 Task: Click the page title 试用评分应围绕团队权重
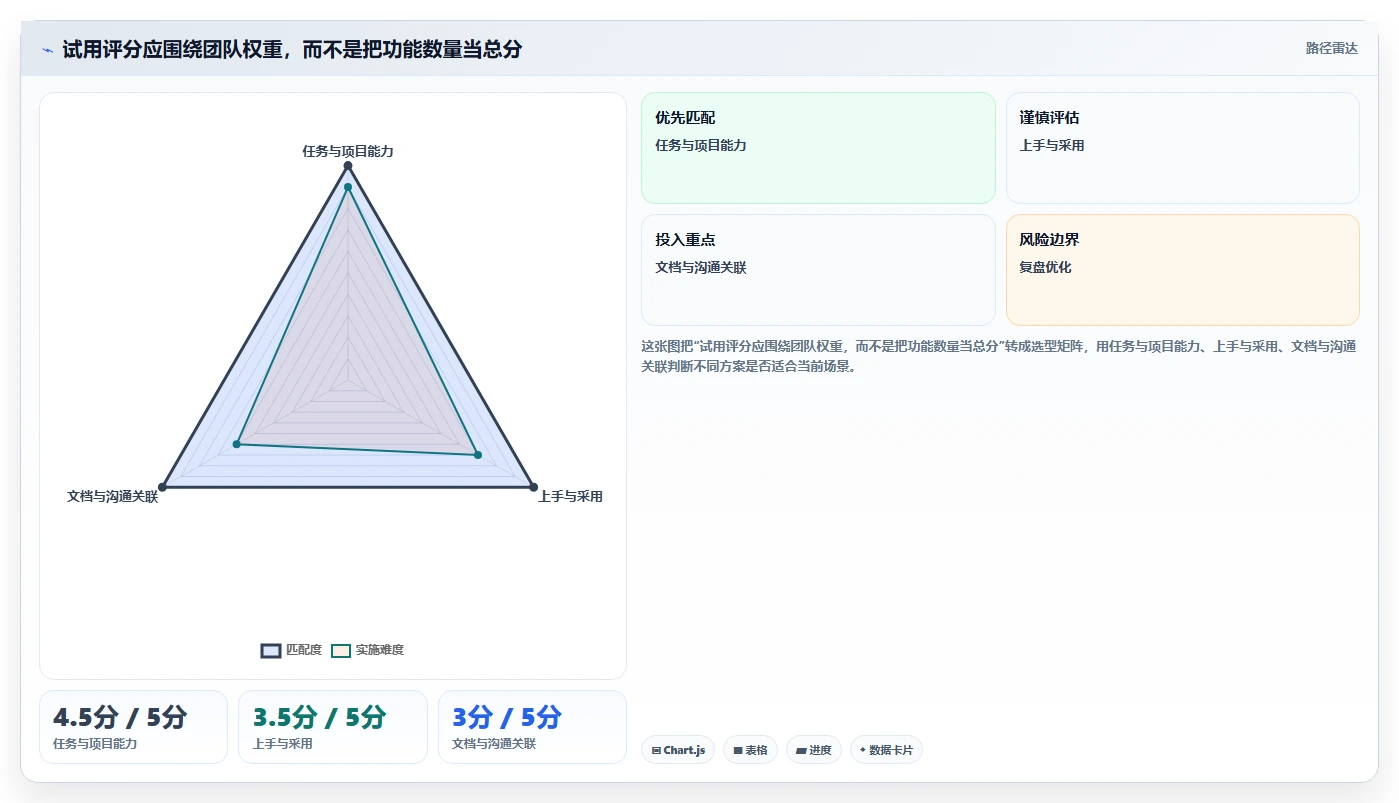(x=292, y=49)
